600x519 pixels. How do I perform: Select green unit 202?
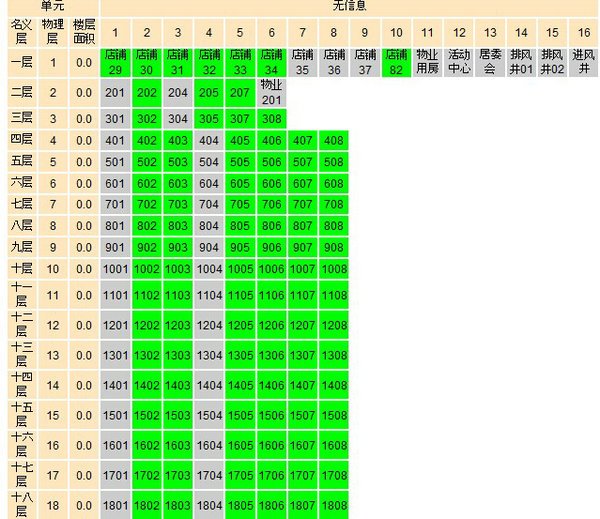[x=147, y=93]
